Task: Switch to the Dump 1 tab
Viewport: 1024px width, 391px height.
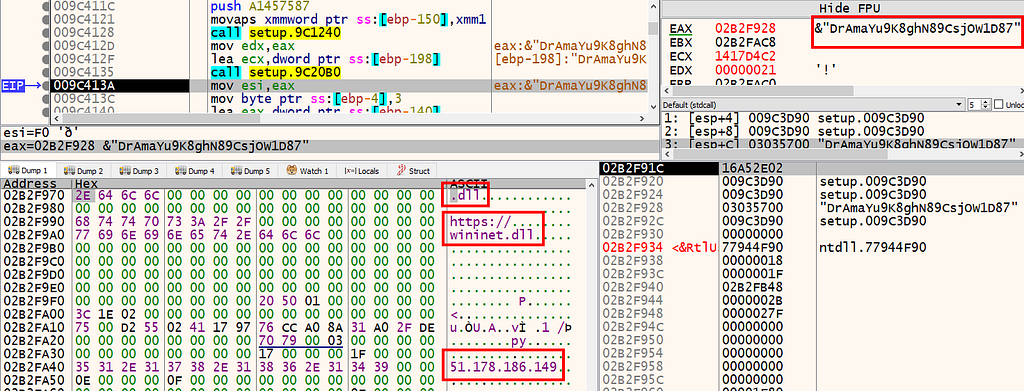Action: [29, 170]
